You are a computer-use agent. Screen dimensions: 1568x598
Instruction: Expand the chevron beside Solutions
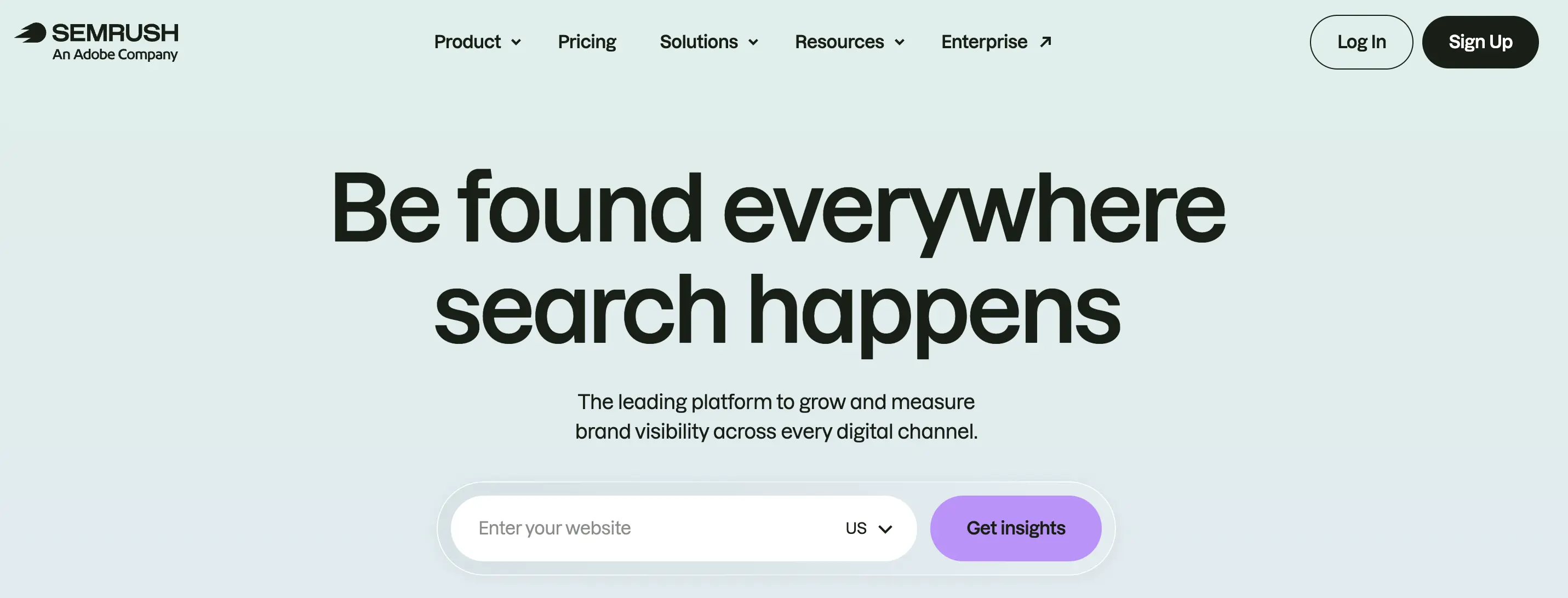tap(753, 43)
